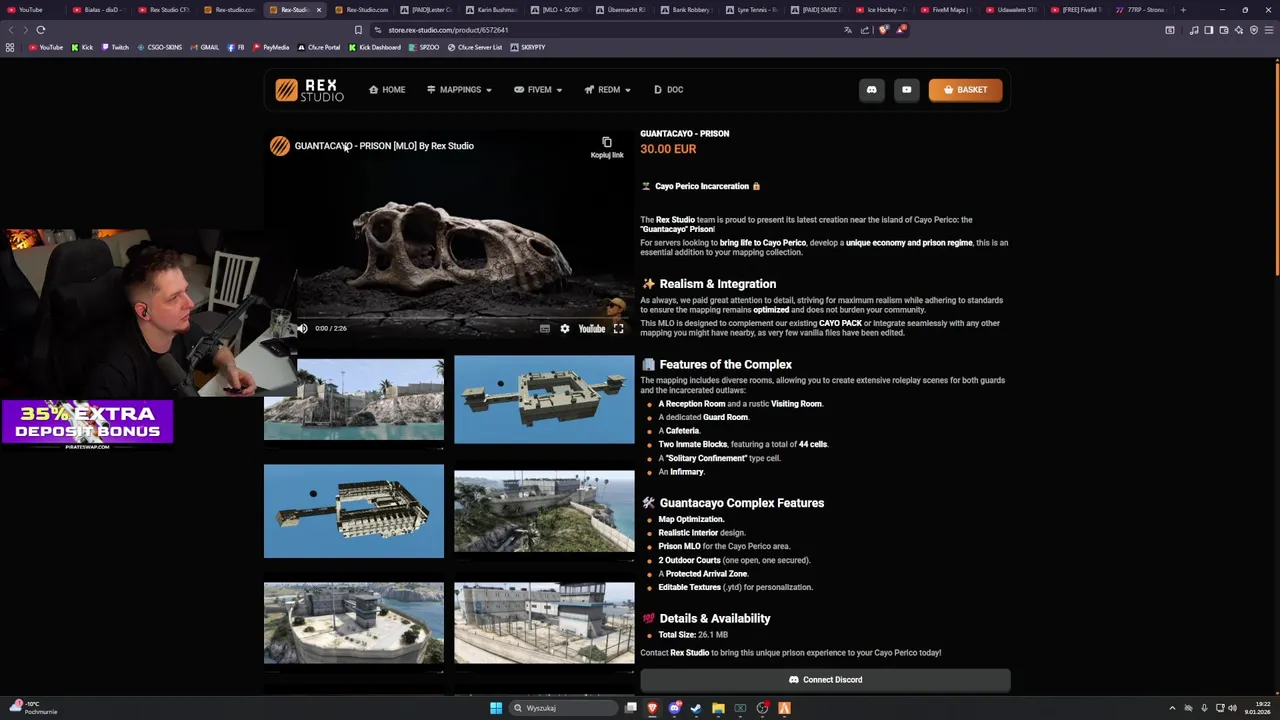
Task: Open the video on YouTube via logo
Action: (x=592, y=328)
